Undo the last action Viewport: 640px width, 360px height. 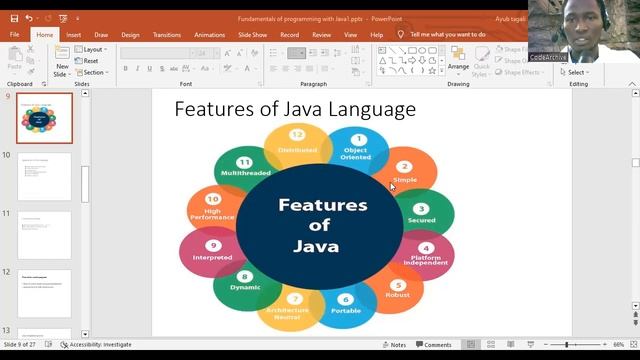click(29, 18)
